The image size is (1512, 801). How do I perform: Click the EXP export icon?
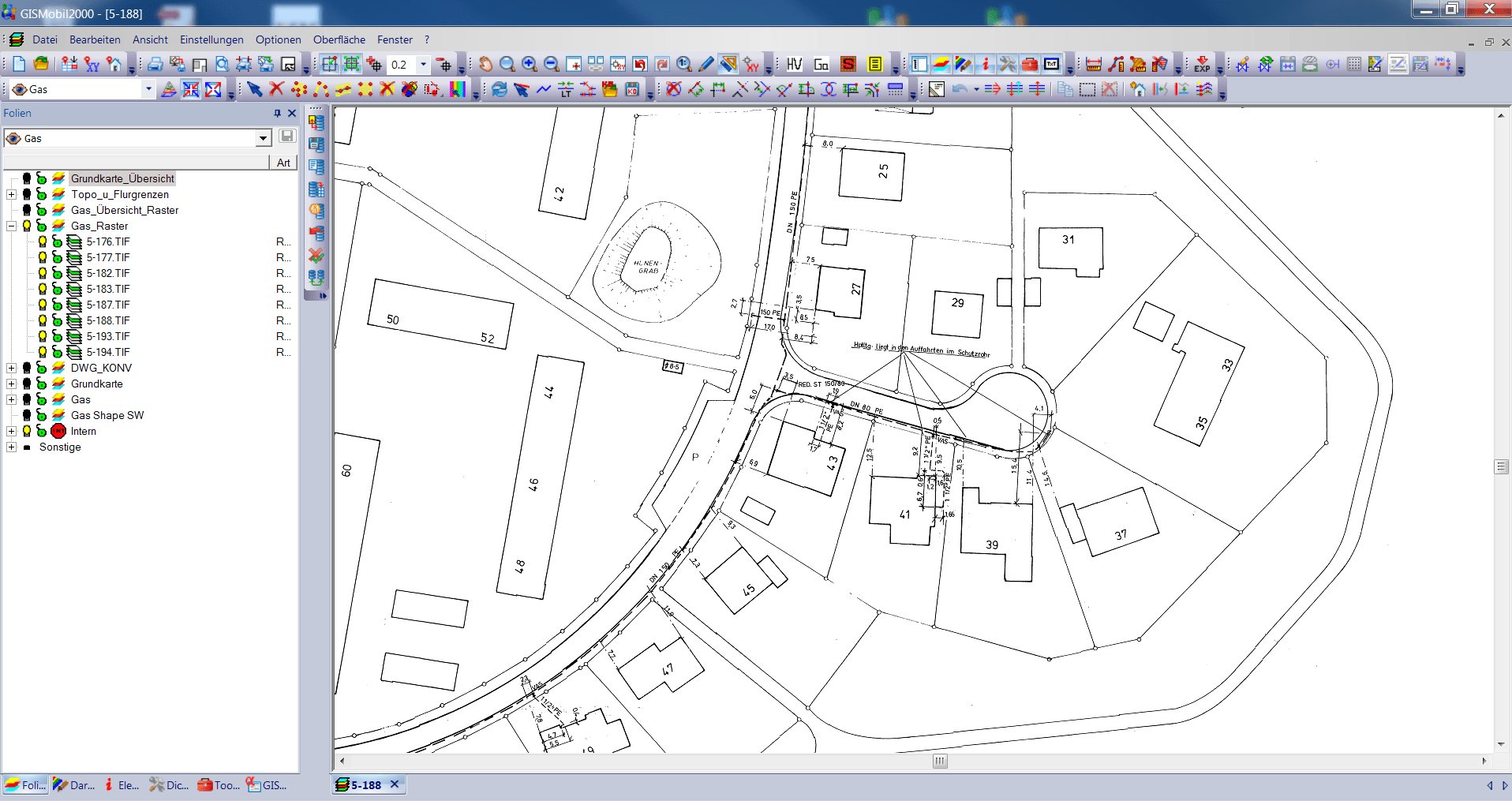click(1202, 65)
